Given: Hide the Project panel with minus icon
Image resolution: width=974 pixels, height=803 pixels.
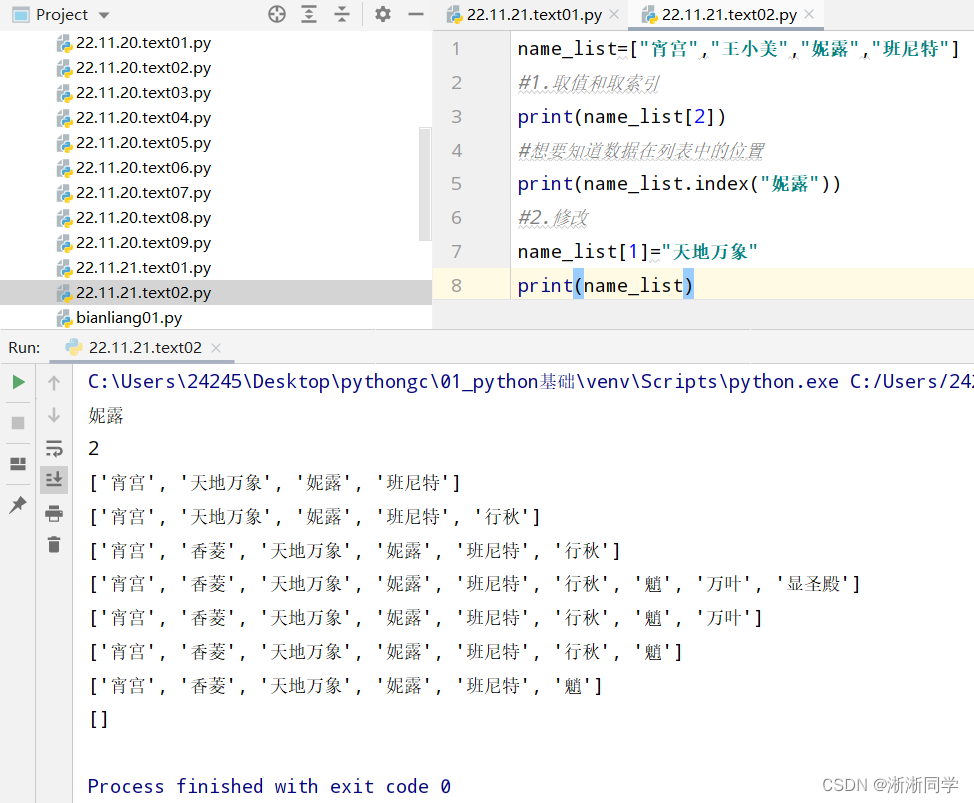Looking at the screenshot, I should coord(416,14).
